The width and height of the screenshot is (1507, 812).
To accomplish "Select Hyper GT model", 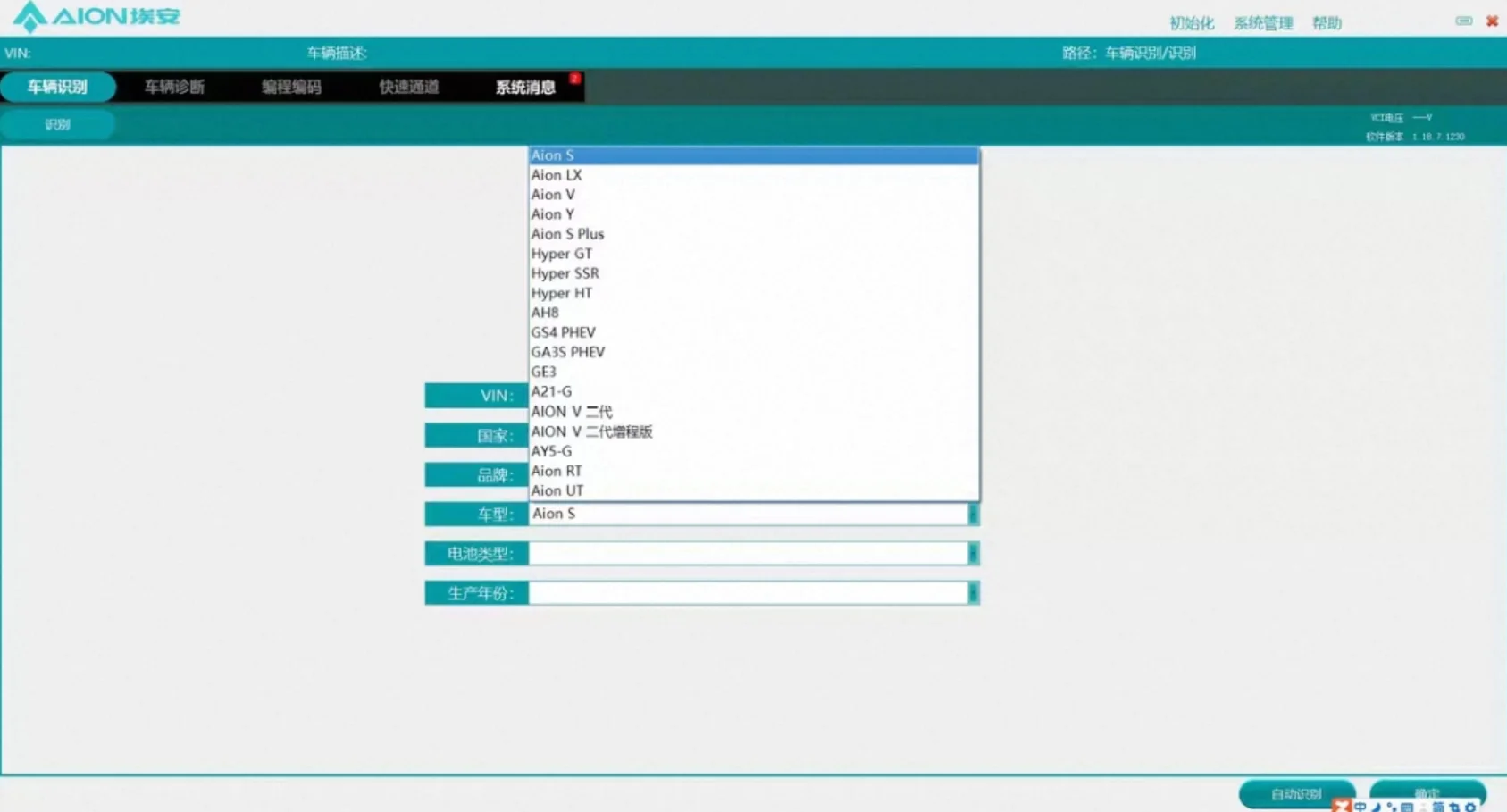I will pyautogui.click(x=754, y=254).
